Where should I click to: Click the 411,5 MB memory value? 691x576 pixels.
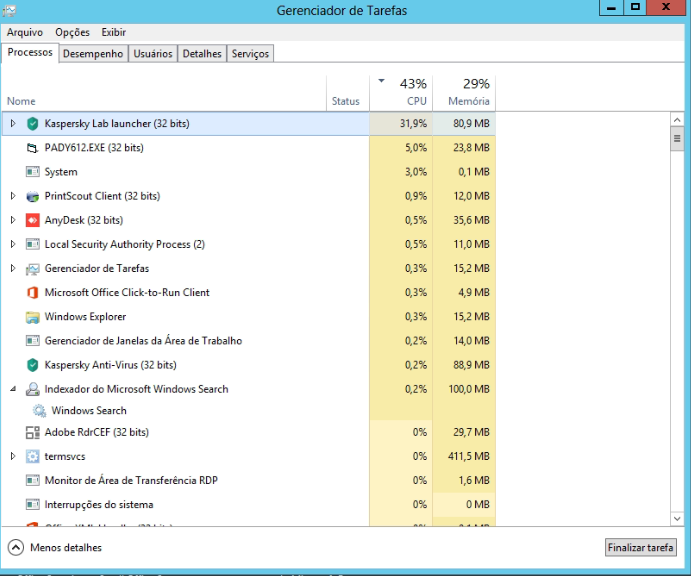coord(469,456)
